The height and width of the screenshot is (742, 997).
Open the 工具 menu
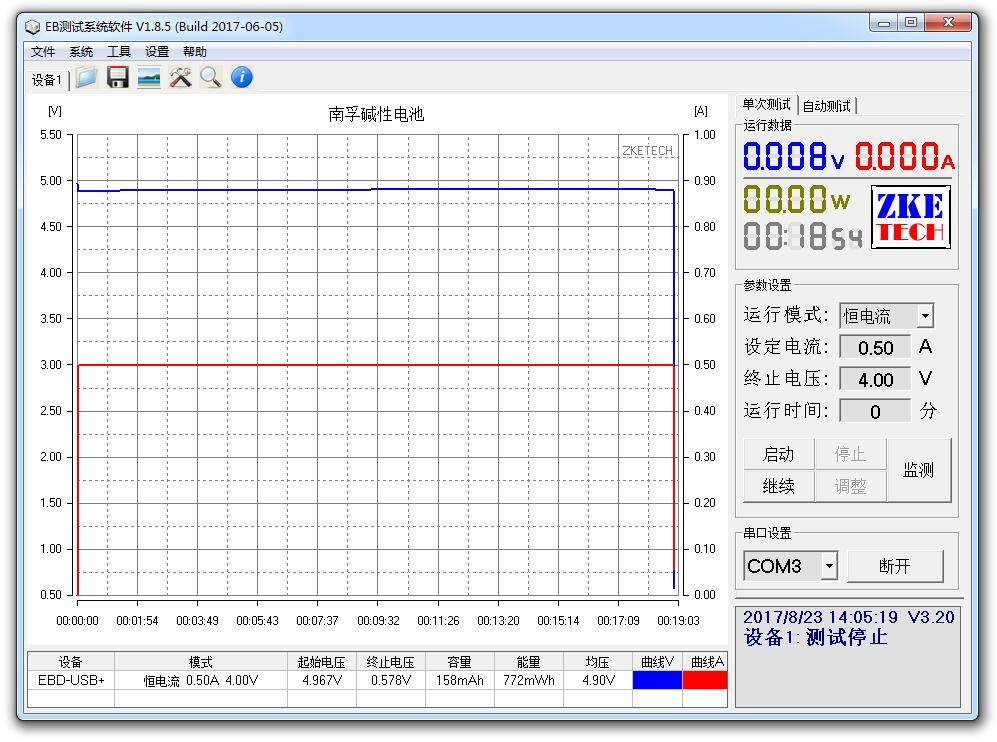119,52
